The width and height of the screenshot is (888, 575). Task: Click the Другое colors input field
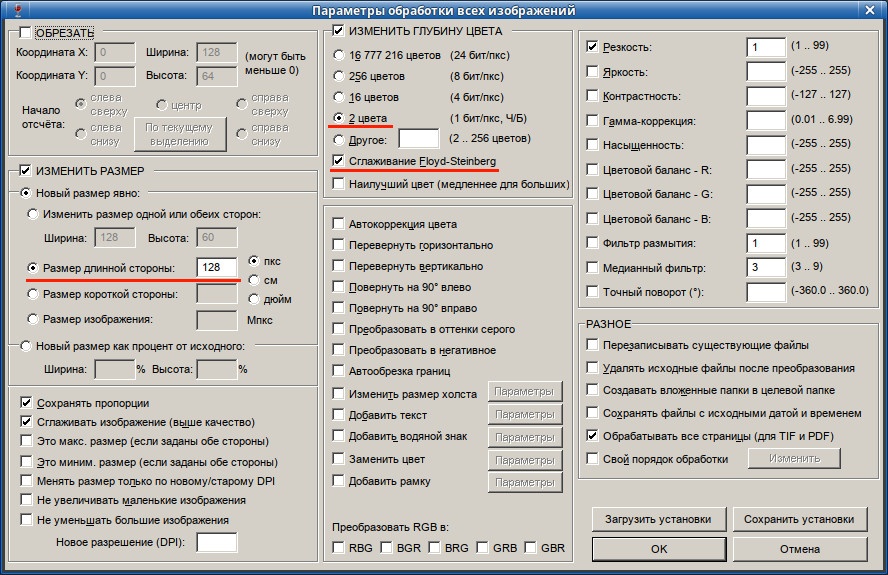(419, 139)
